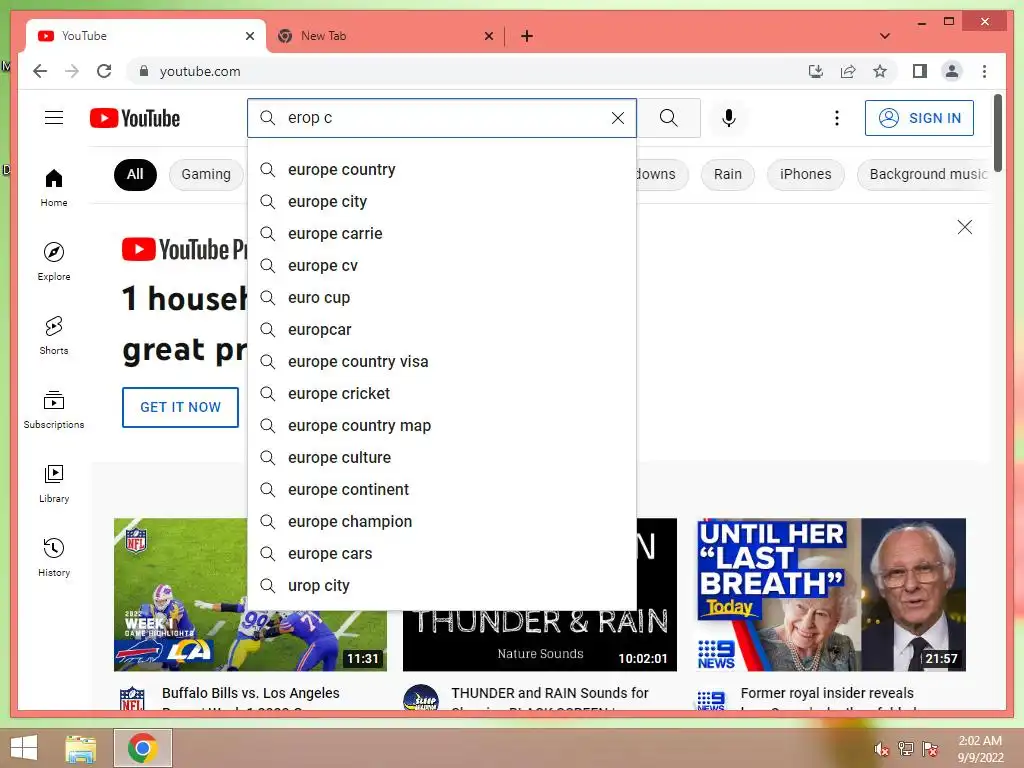Clear the search box text
Viewport: 1024px width, 768px height.
(x=617, y=118)
